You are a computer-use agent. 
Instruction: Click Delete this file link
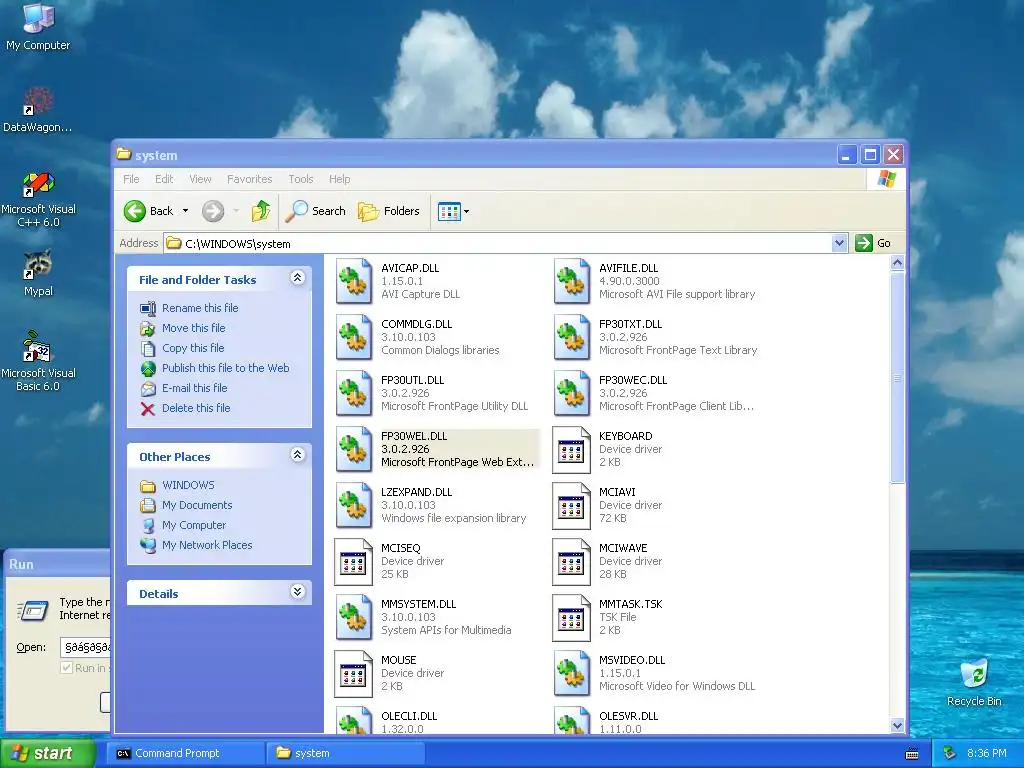pos(196,408)
